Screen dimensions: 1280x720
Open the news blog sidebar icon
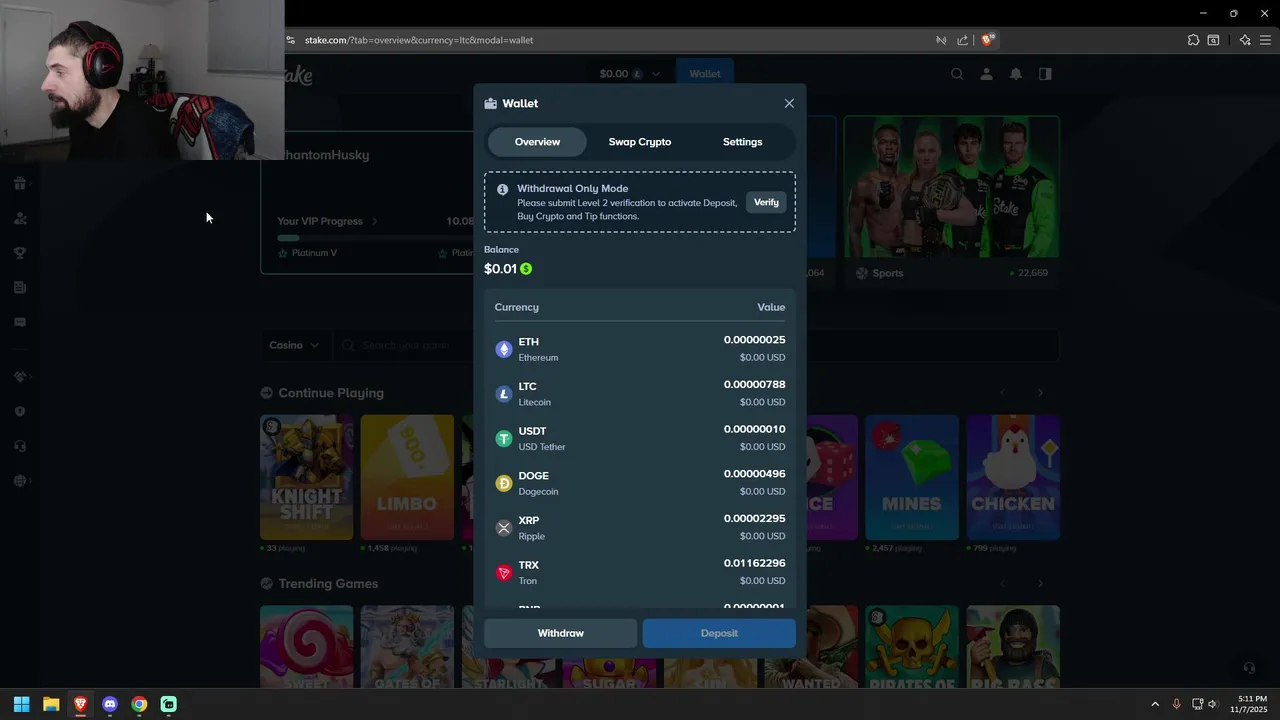(x=20, y=288)
